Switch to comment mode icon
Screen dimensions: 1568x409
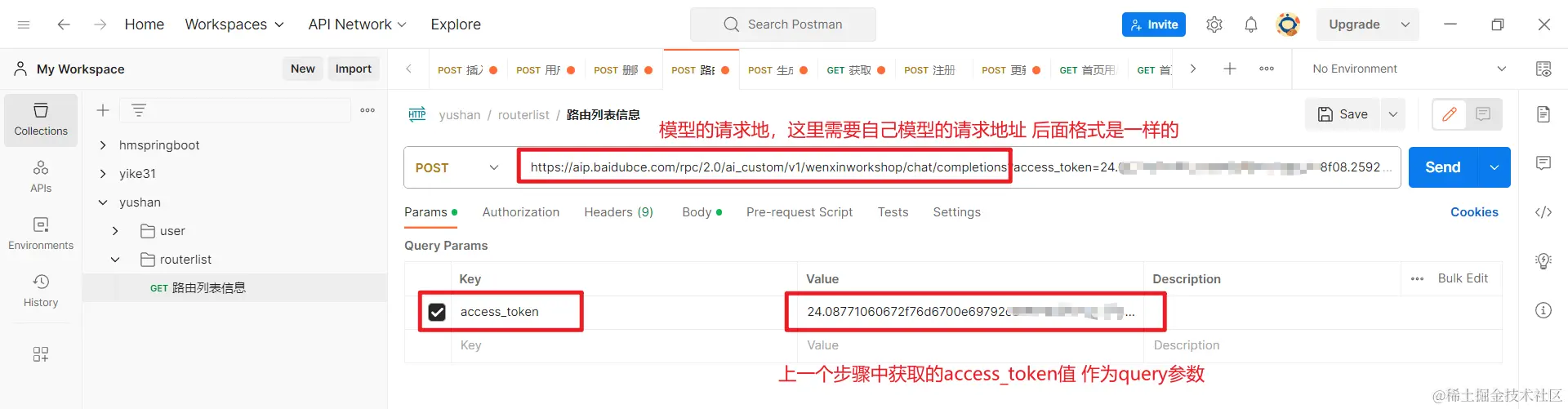[x=1483, y=114]
